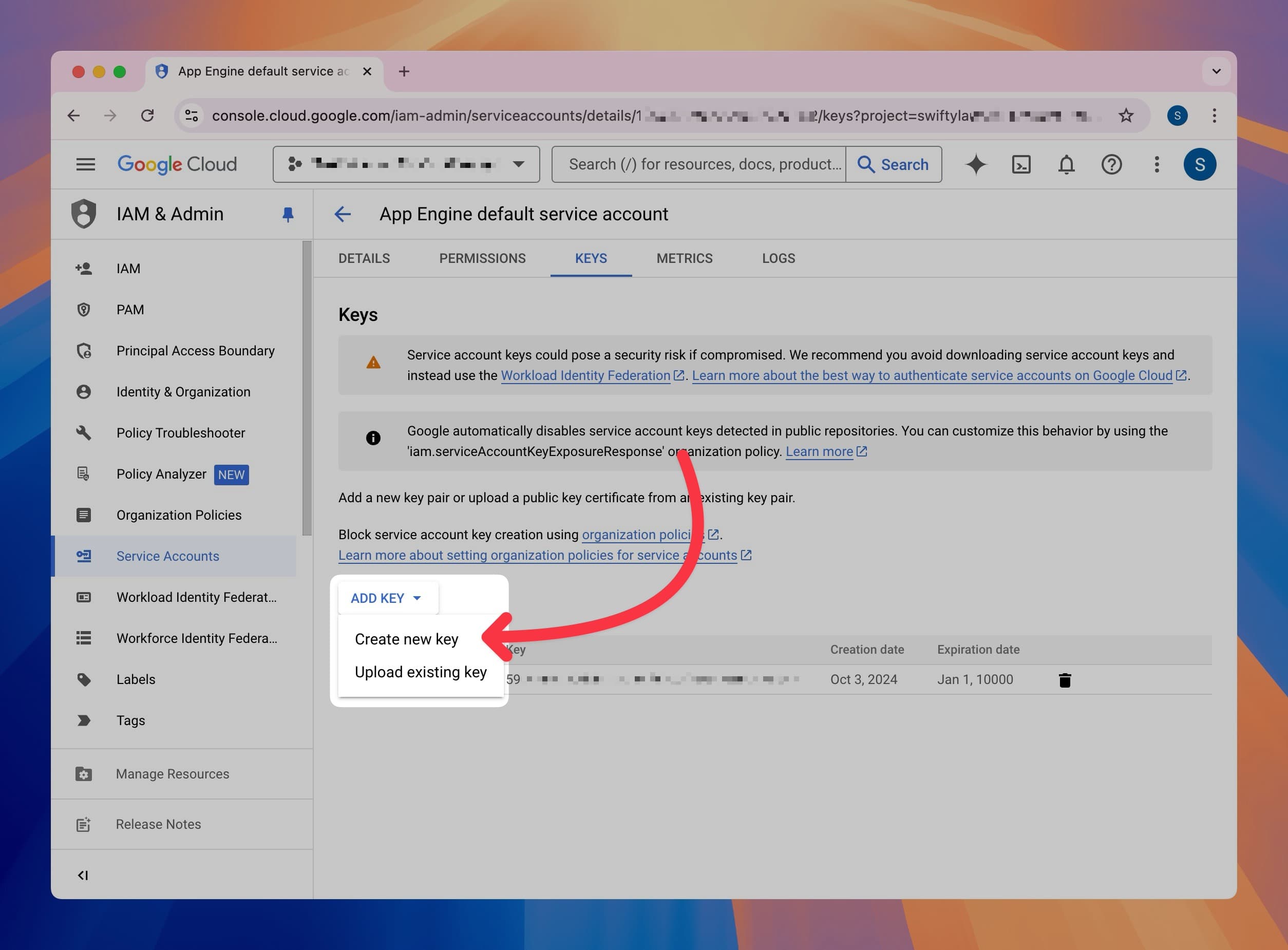Bookmark this page with the star icon
The image size is (1288, 950).
click(x=1126, y=116)
